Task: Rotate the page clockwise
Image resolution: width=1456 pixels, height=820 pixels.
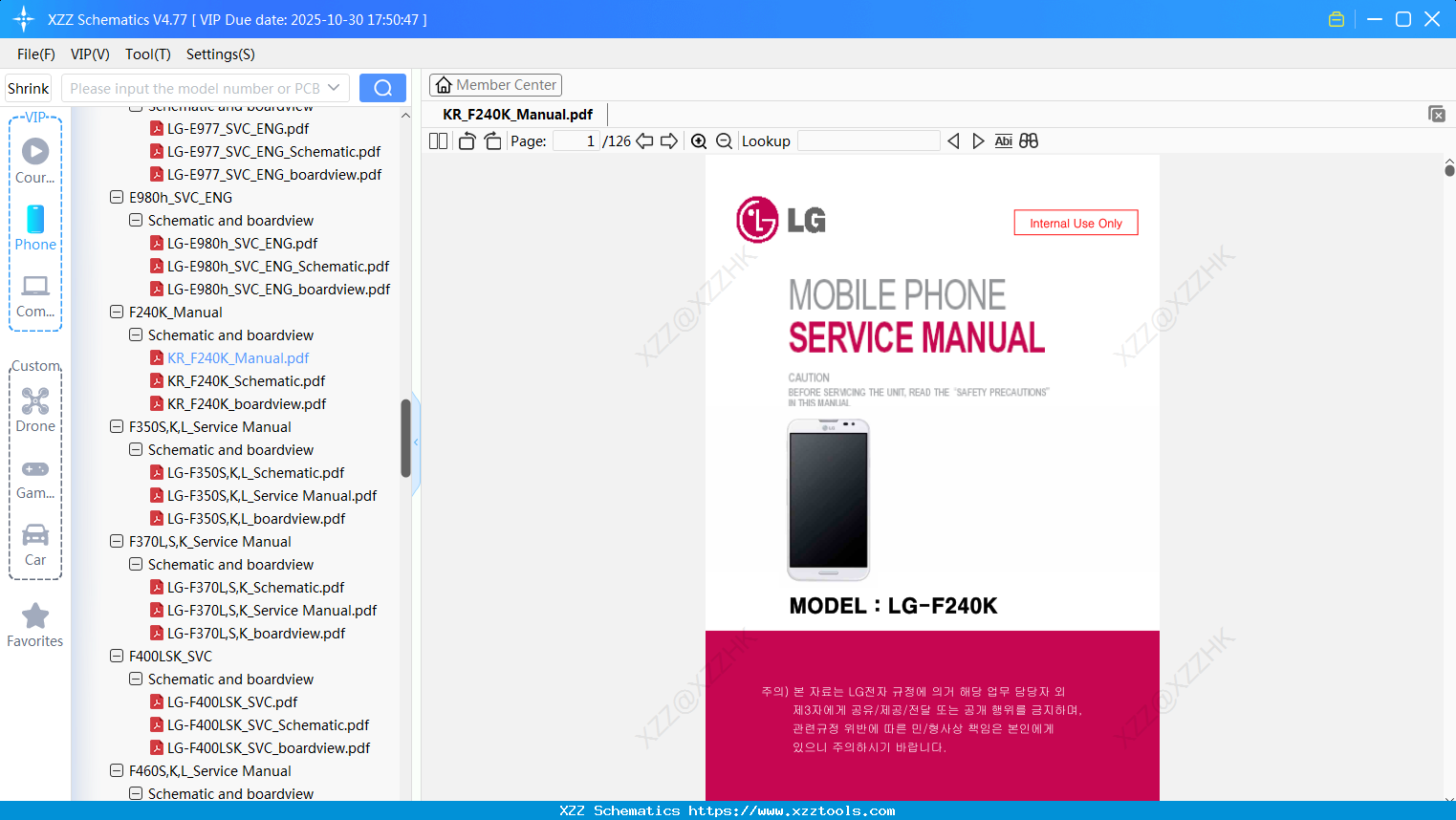Action: click(492, 140)
